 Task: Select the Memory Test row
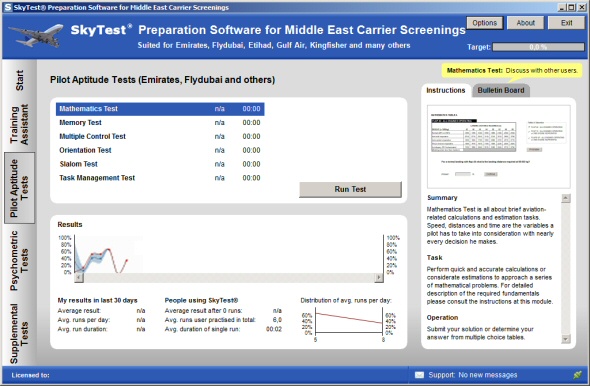[x=160, y=123]
